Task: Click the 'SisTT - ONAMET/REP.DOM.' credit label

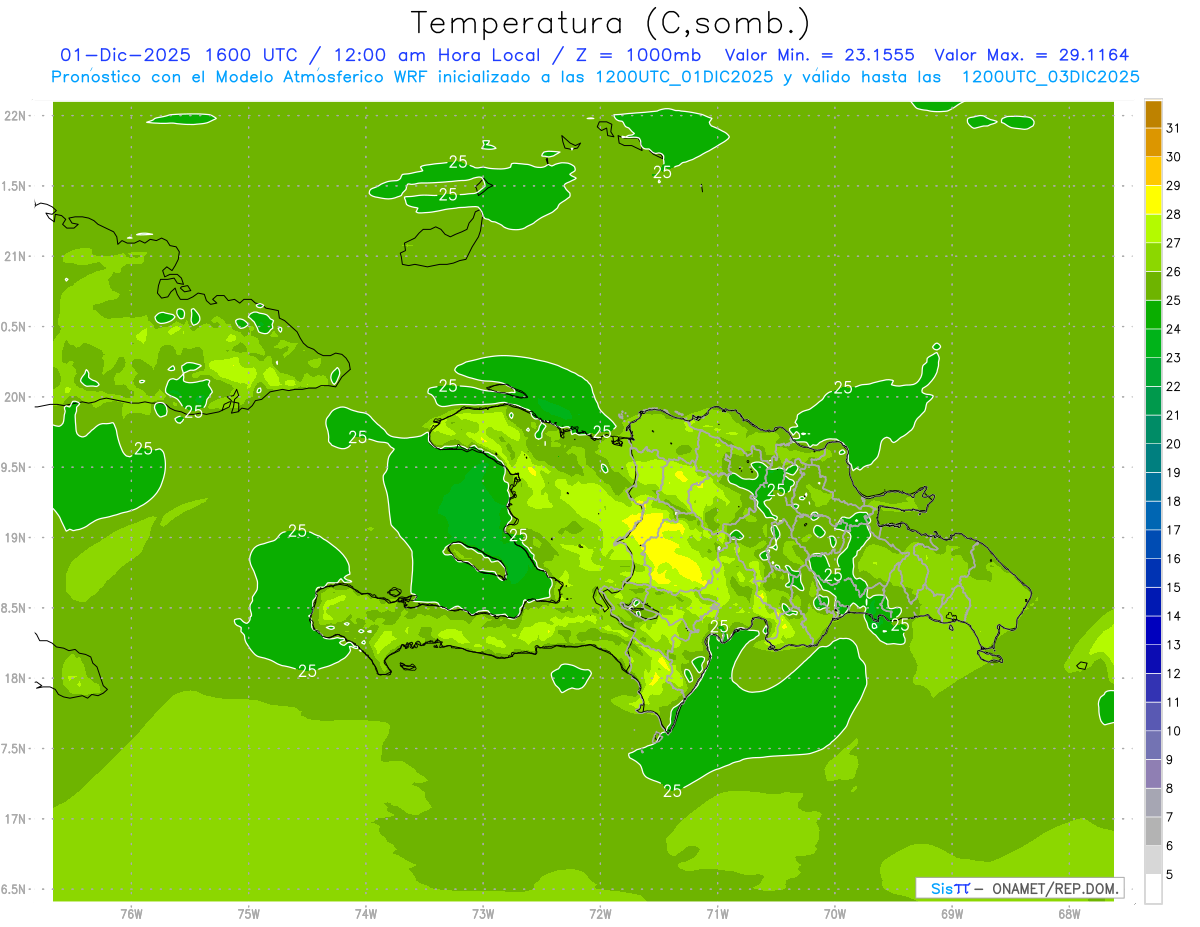Action: point(1020,888)
